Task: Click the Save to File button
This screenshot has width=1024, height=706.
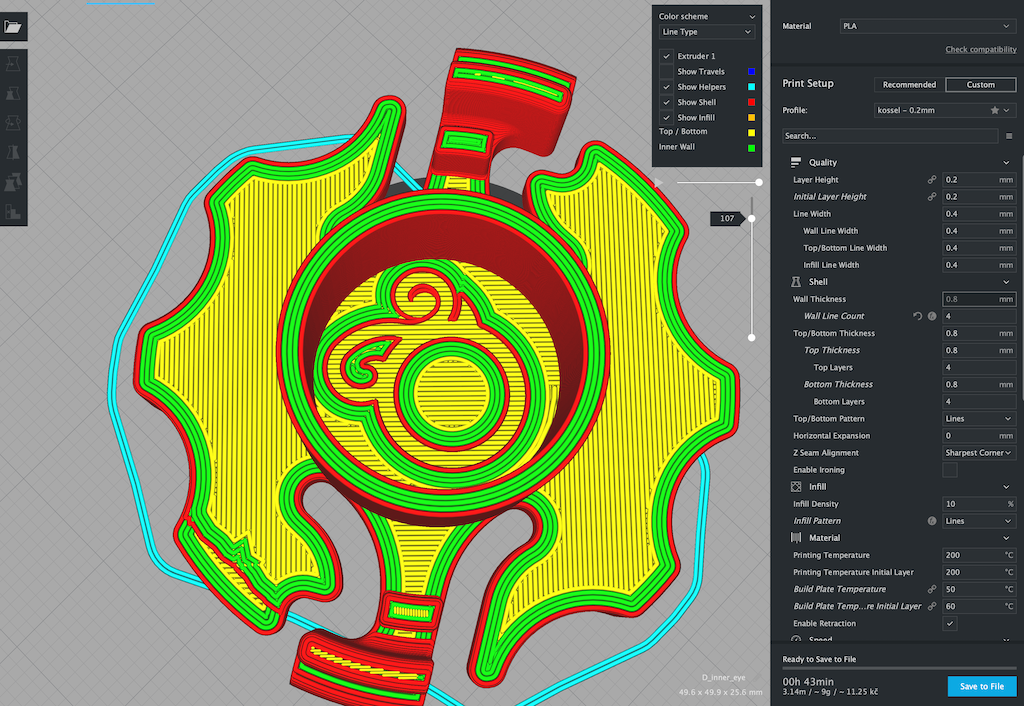Action: [x=981, y=686]
